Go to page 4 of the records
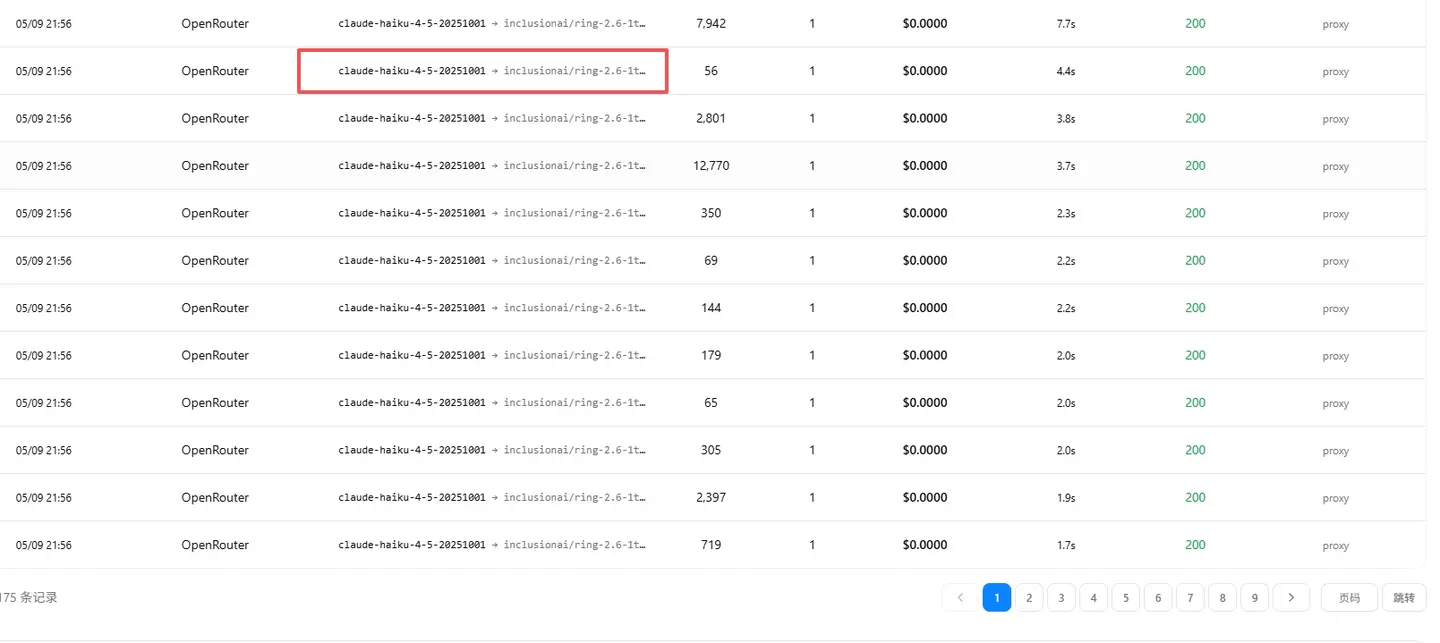The width and height of the screenshot is (1440, 643). (1093, 598)
